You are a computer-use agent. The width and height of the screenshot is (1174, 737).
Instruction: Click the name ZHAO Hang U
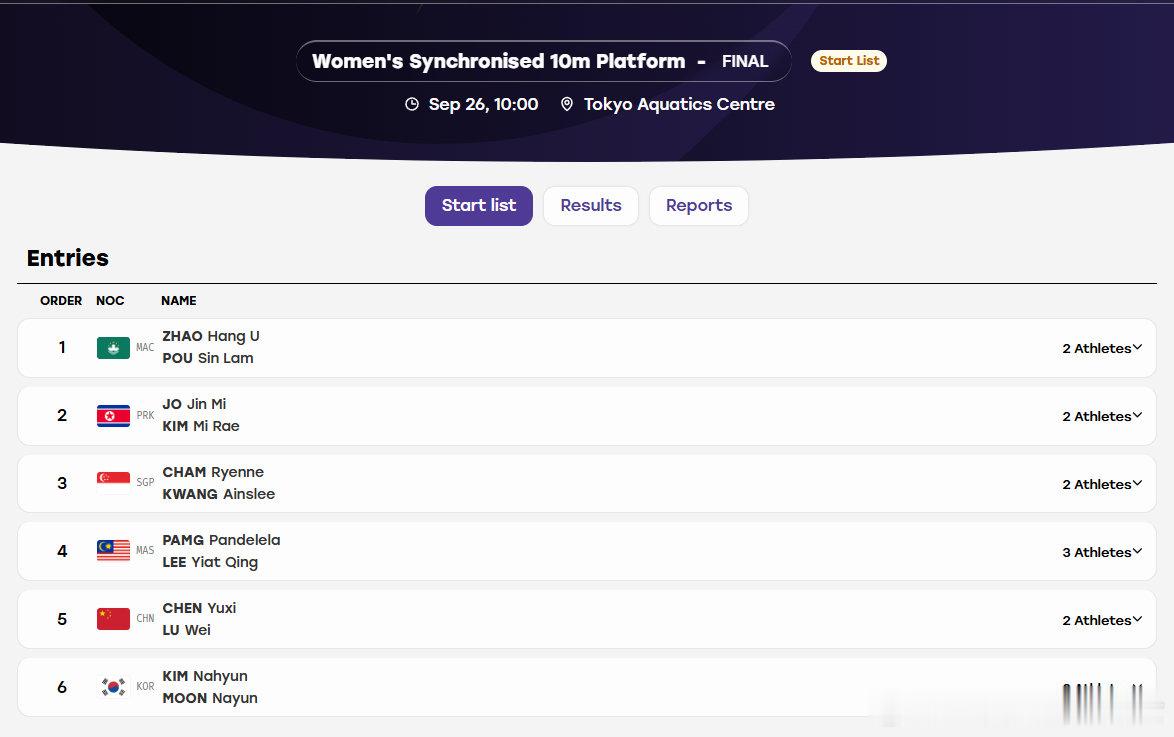(x=211, y=336)
